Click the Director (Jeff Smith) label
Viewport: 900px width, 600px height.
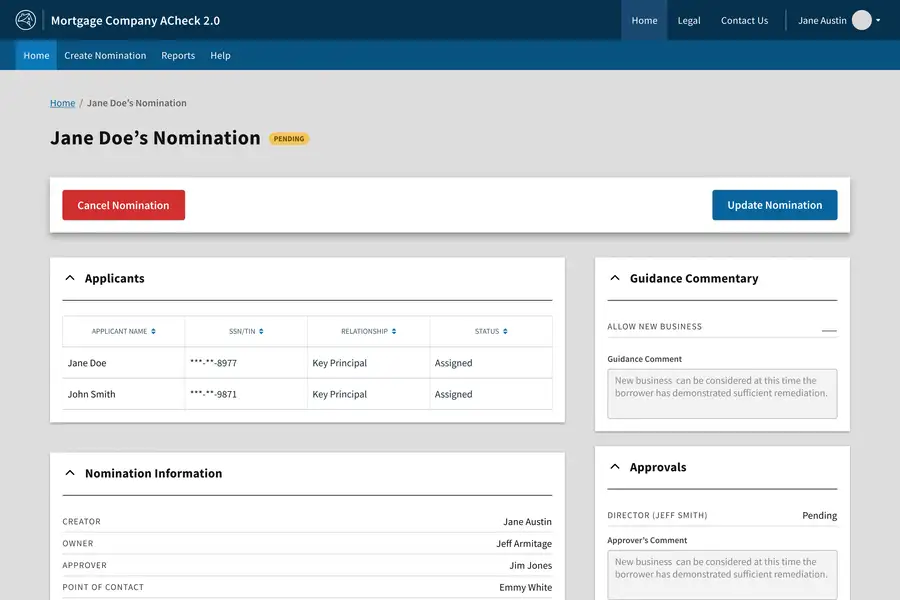click(x=657, y=515)
